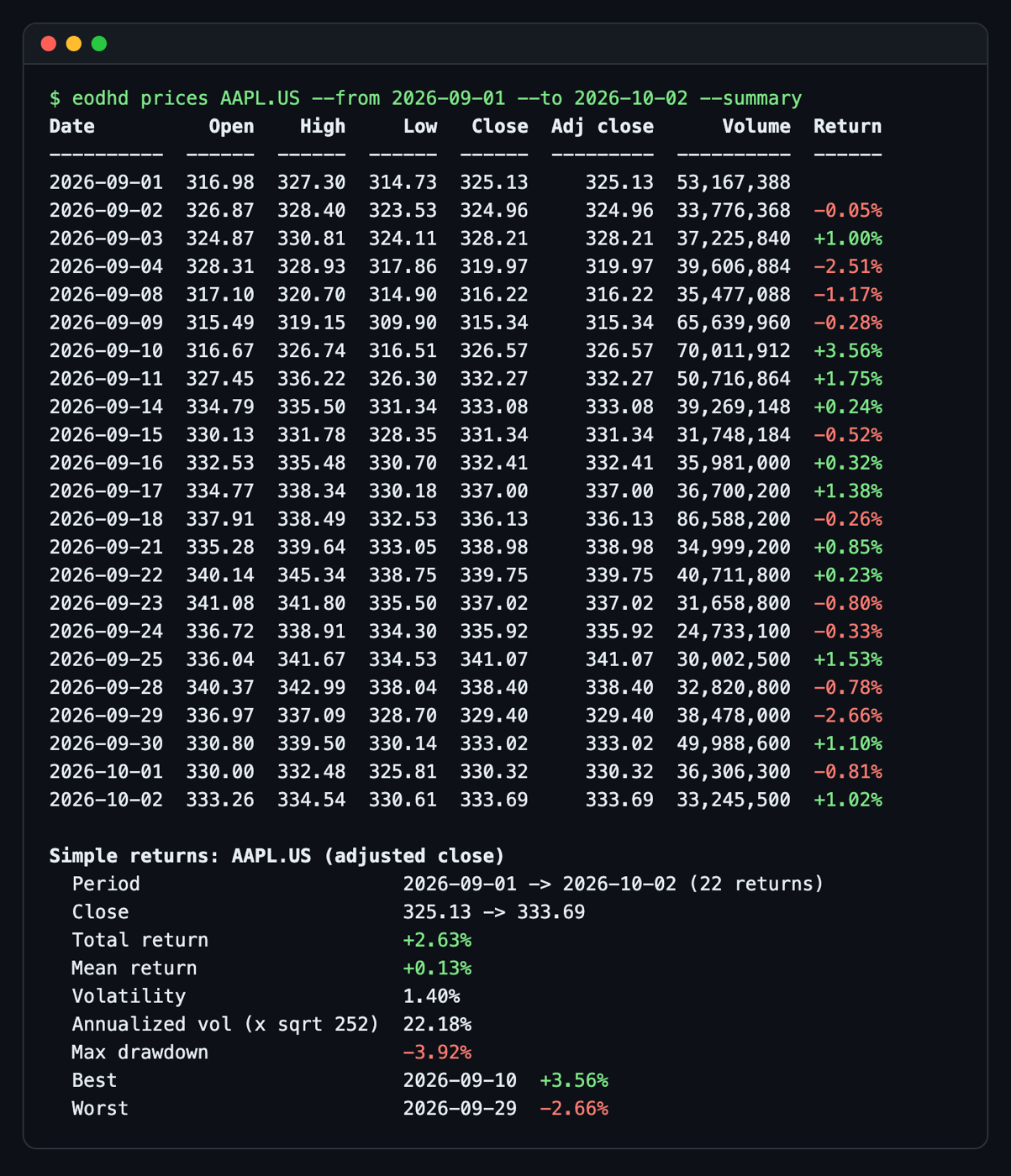Click the Low column header
1011x1176 pixels.
point(420,126)
